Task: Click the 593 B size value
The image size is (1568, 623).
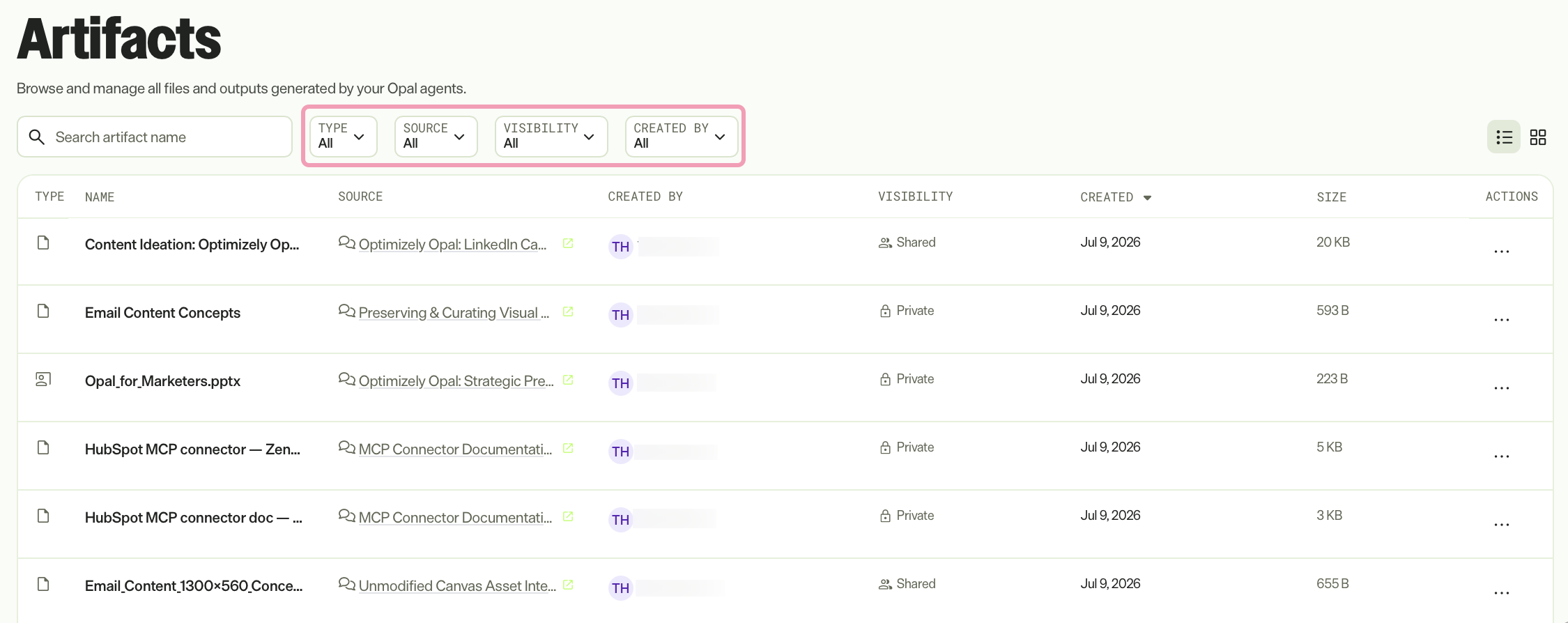Action: click(x=1332, y=310)
